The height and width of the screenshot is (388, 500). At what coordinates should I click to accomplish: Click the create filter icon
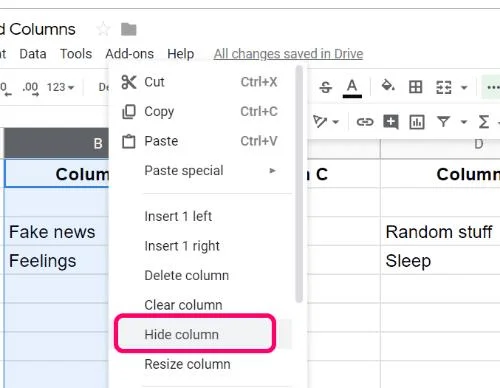443,122
